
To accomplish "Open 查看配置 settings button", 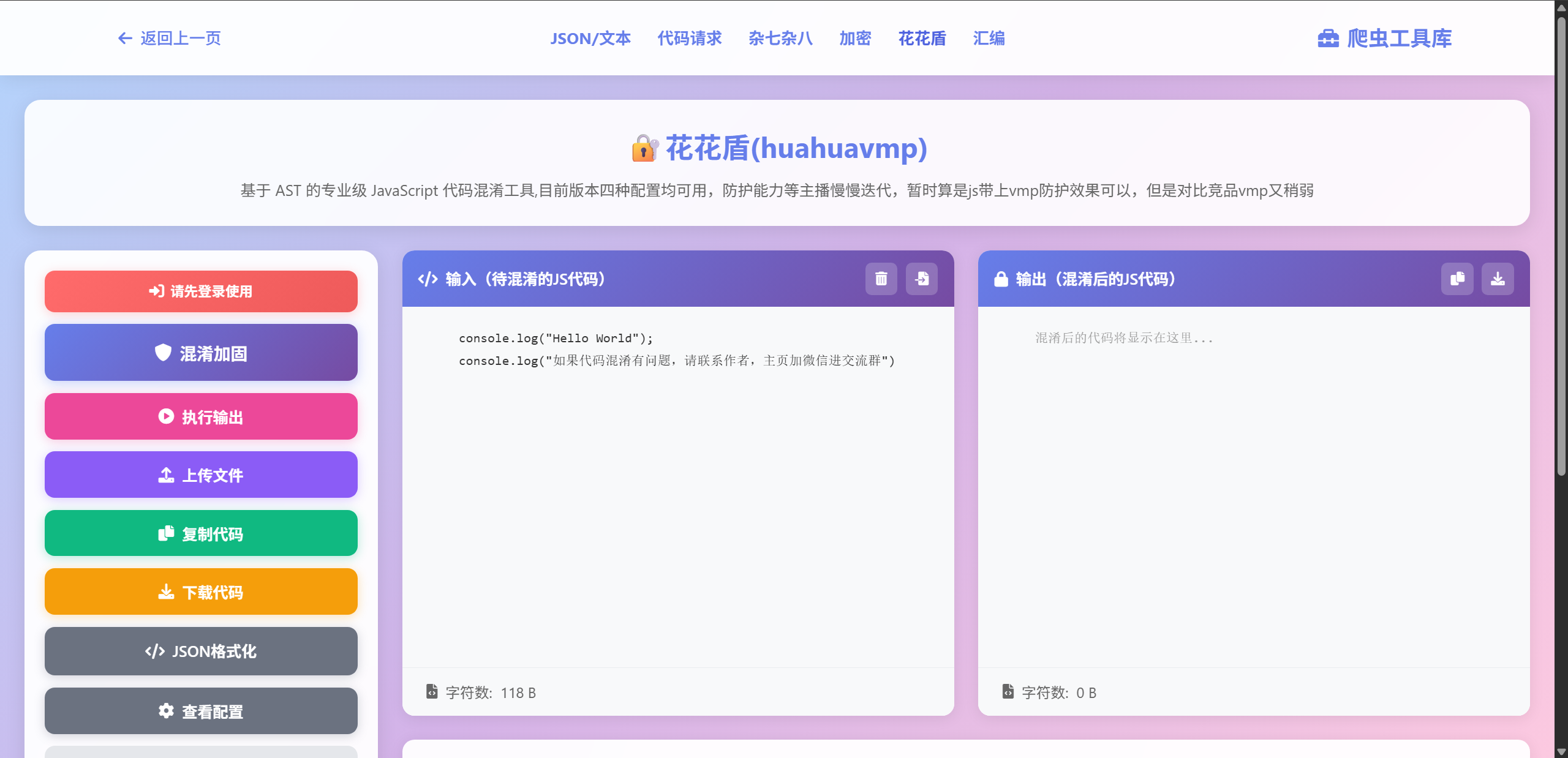I will coord(201,711).
